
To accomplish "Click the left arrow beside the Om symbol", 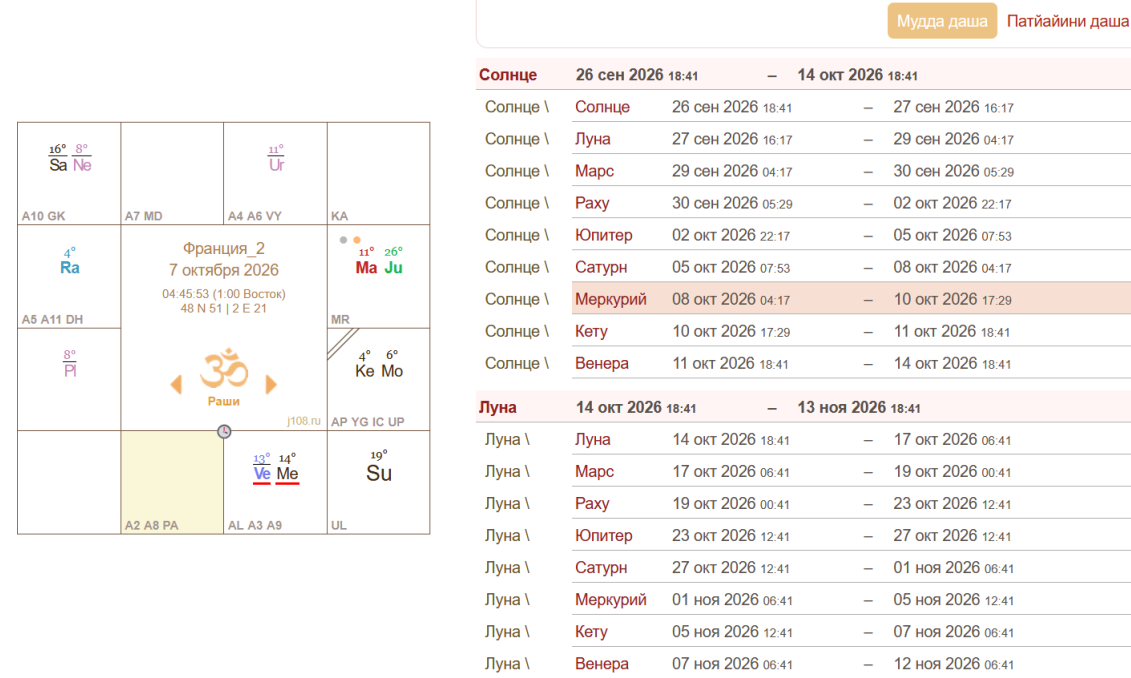I will coord(176,384).
